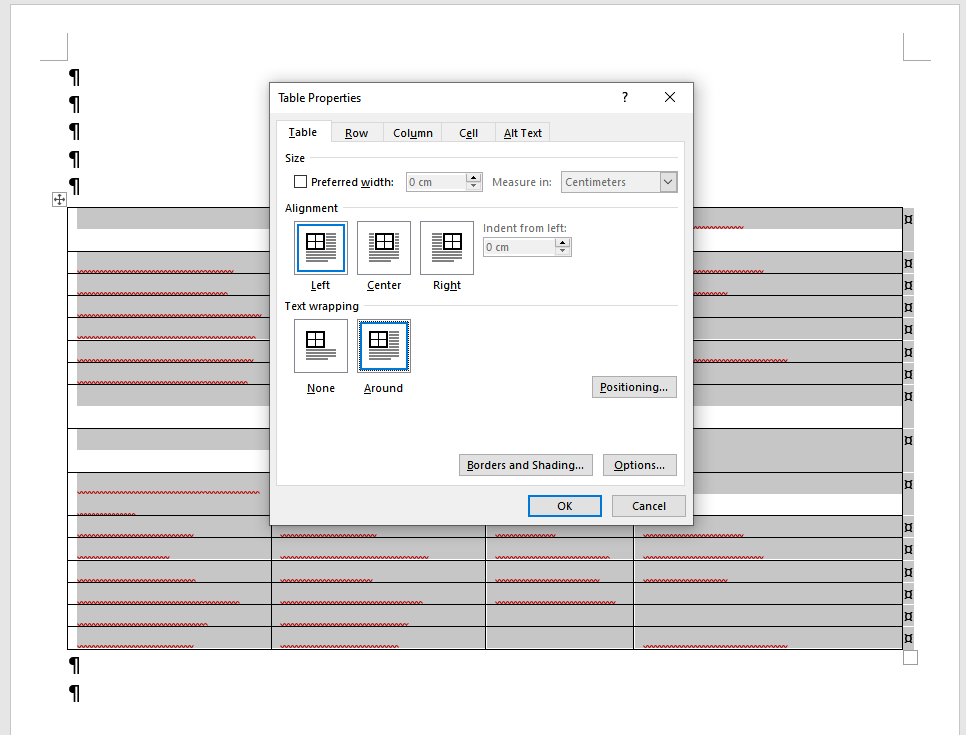Screen dimensions: 966x735
Task: Switch to the Column tab
Action: point(413,133)
